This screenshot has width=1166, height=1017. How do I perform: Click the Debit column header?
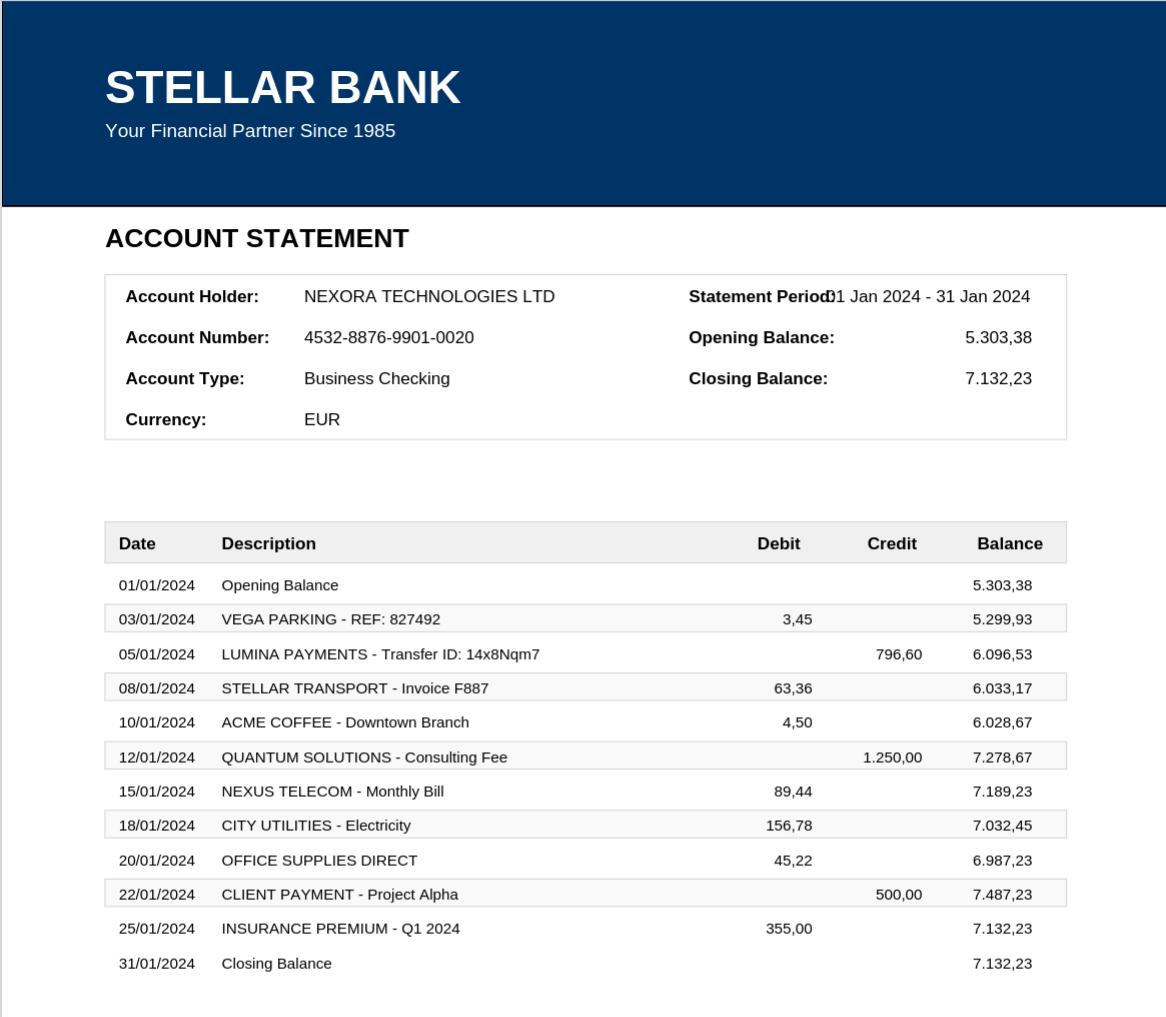coord(779,543)
